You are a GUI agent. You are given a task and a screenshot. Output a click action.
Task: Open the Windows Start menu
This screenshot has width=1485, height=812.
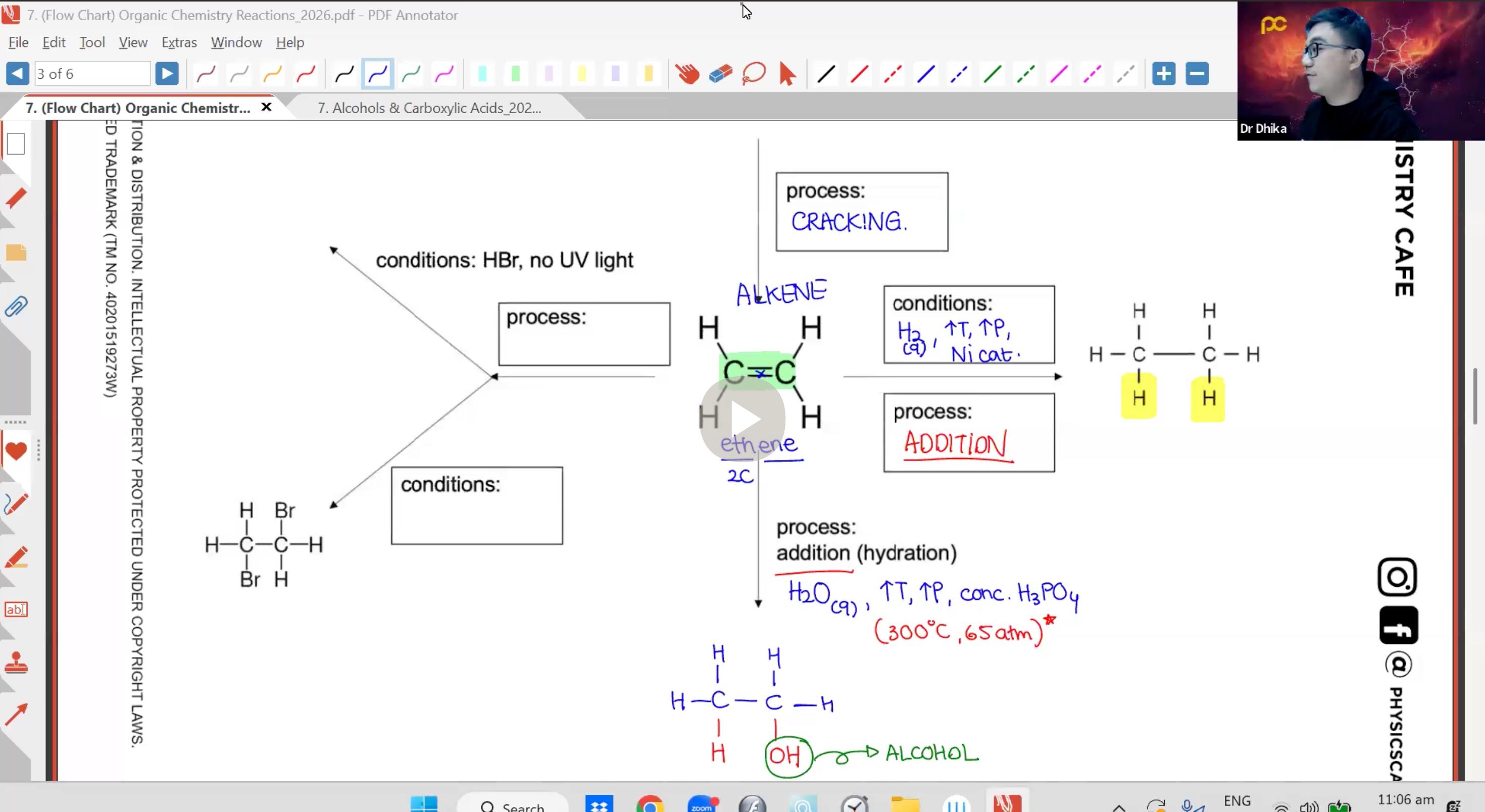click(x=424, y=803)
